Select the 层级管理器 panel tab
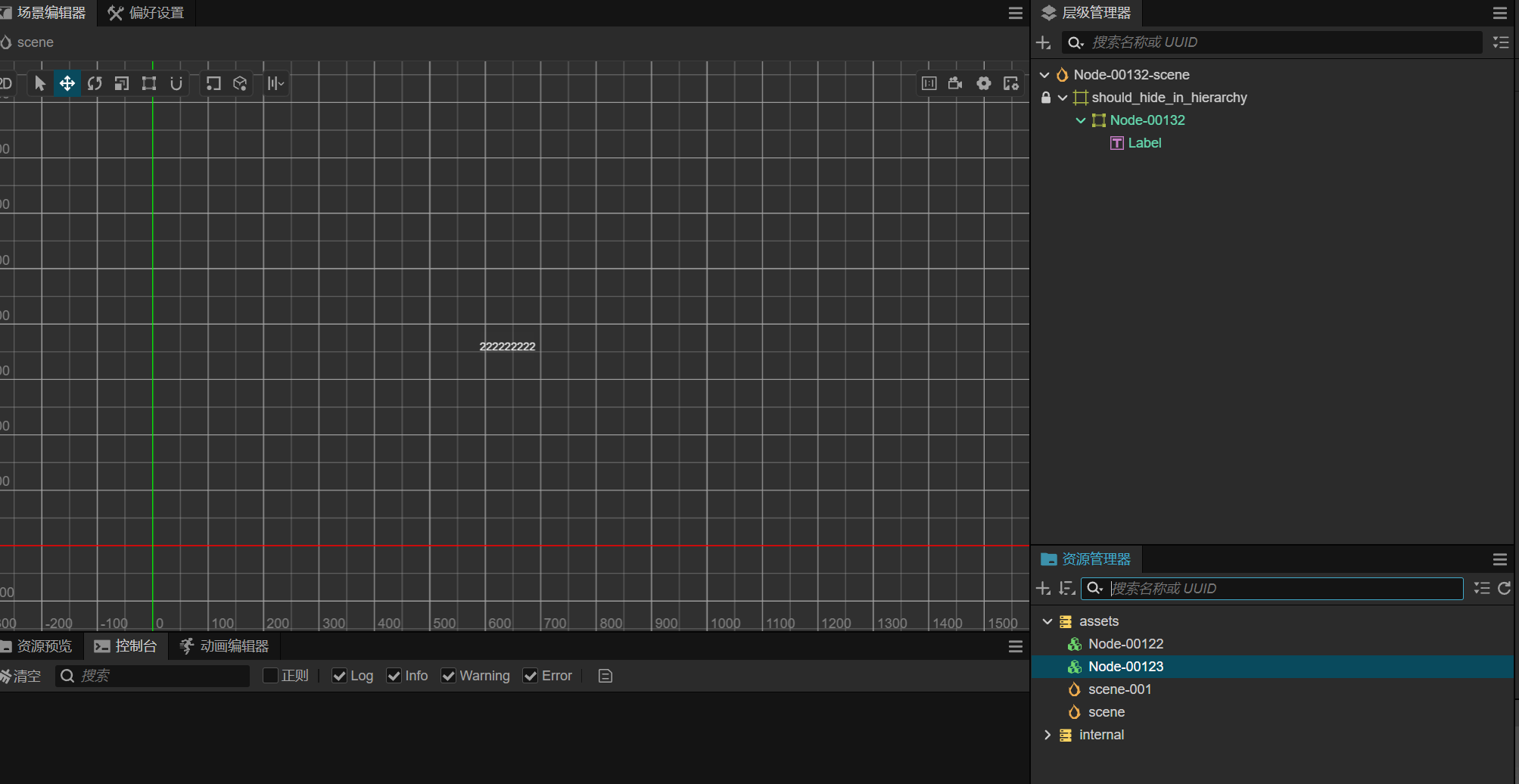 (x=1086, y=13)
